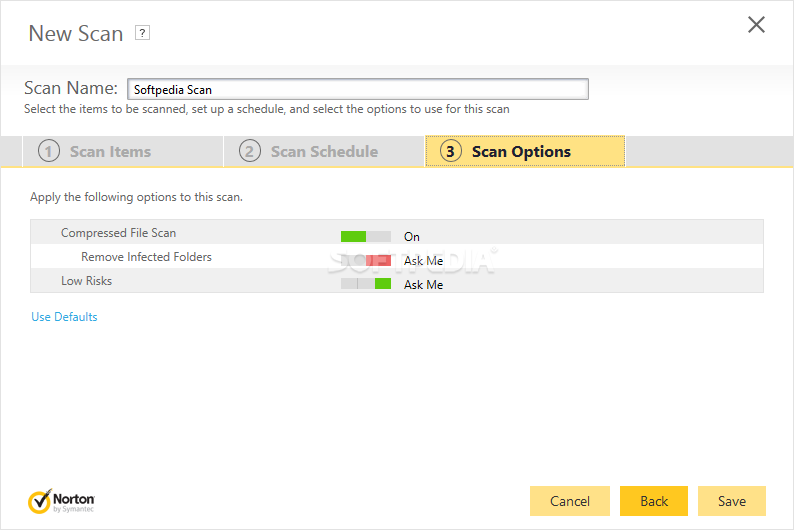Click the Low Risks row label
This screenshot has width=794, height=530.
click(87, 281)
